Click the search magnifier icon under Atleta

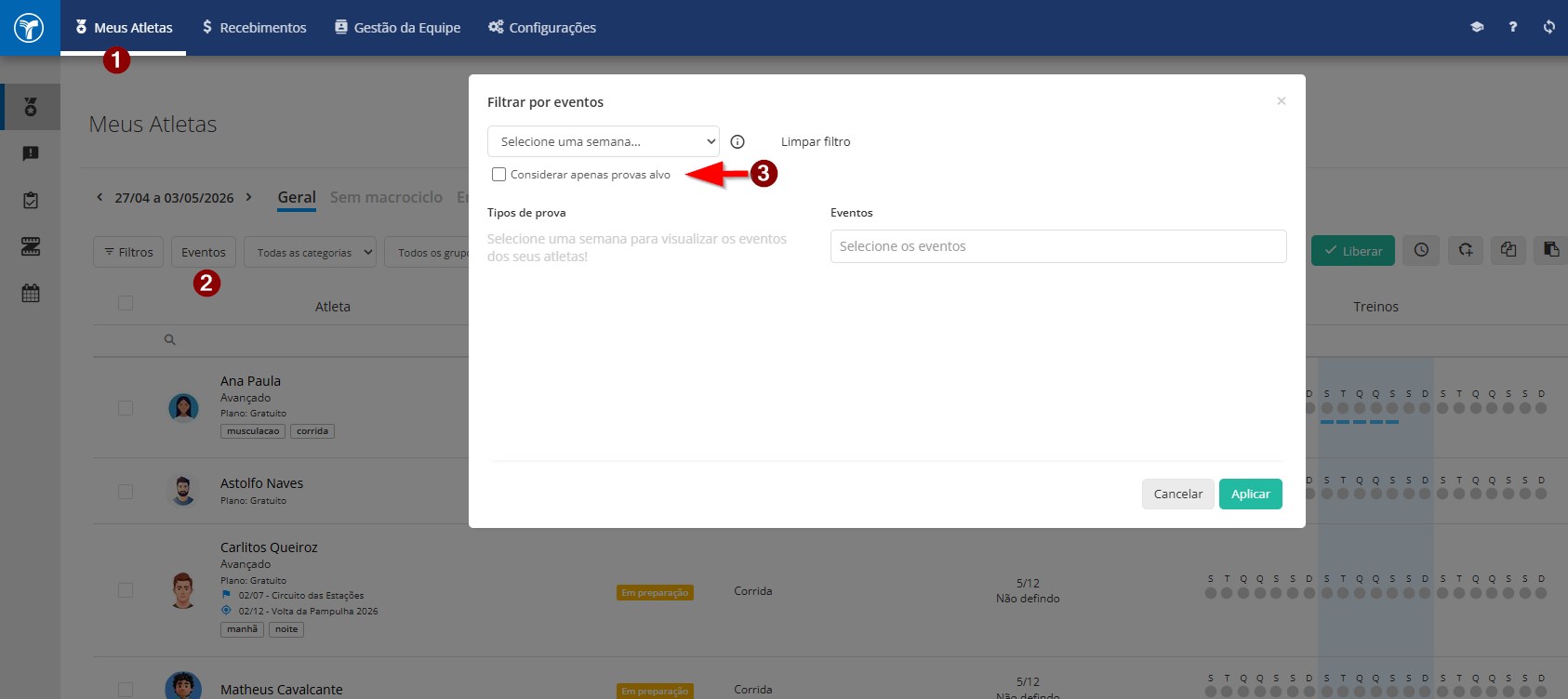tap(170, 340)
